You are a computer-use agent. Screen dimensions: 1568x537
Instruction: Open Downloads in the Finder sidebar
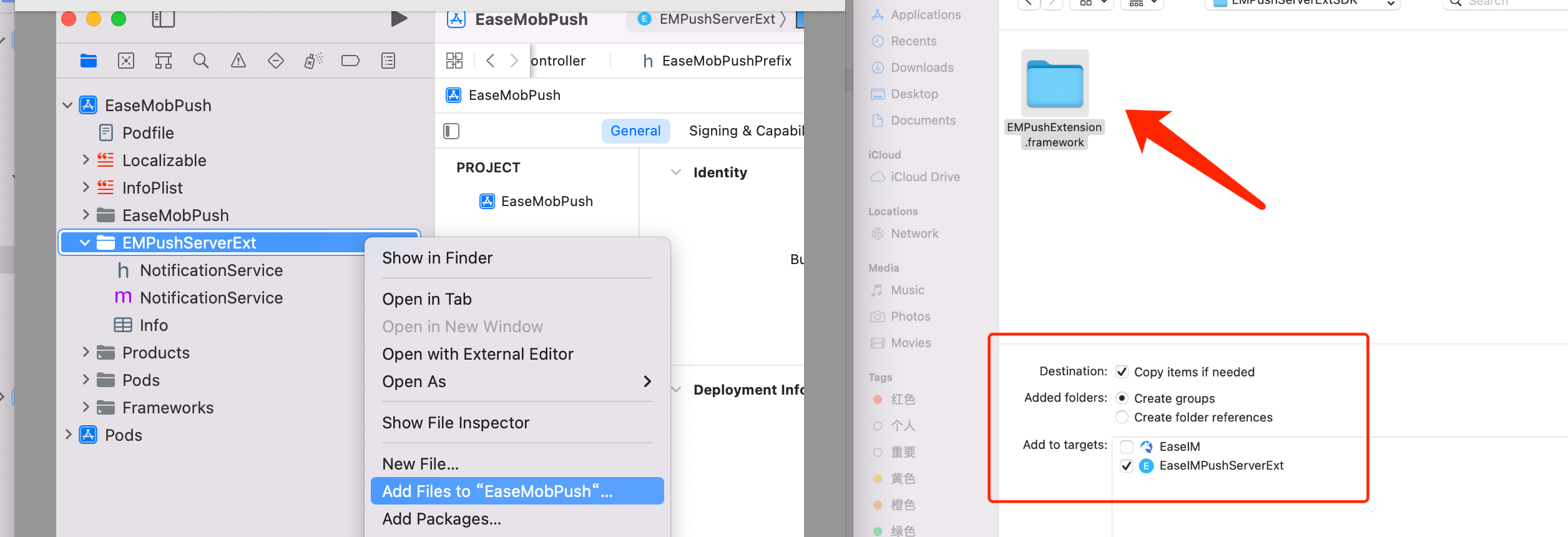coord(912,67)
